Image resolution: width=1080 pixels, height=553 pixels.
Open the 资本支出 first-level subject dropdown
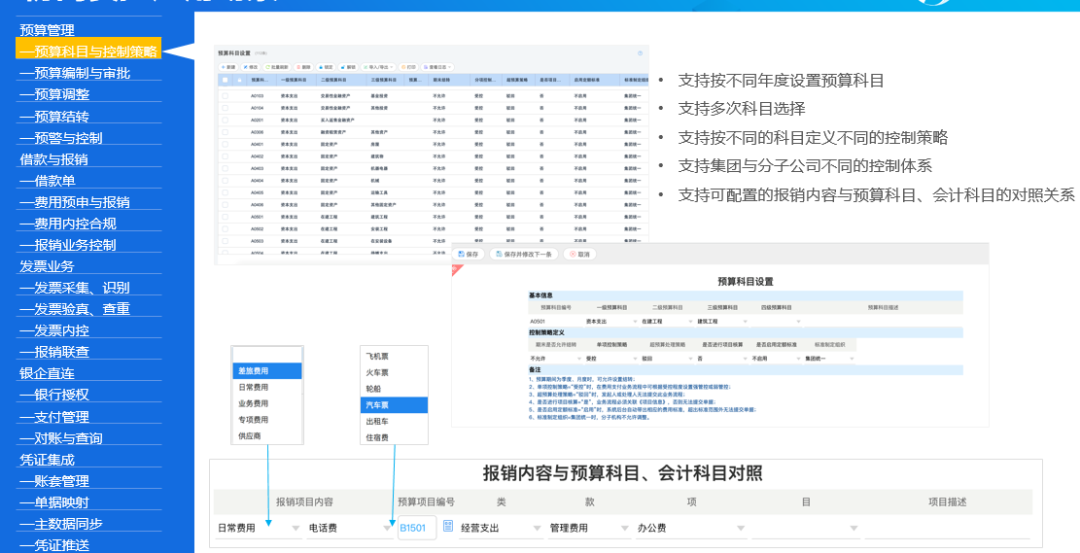pos(612,322)
